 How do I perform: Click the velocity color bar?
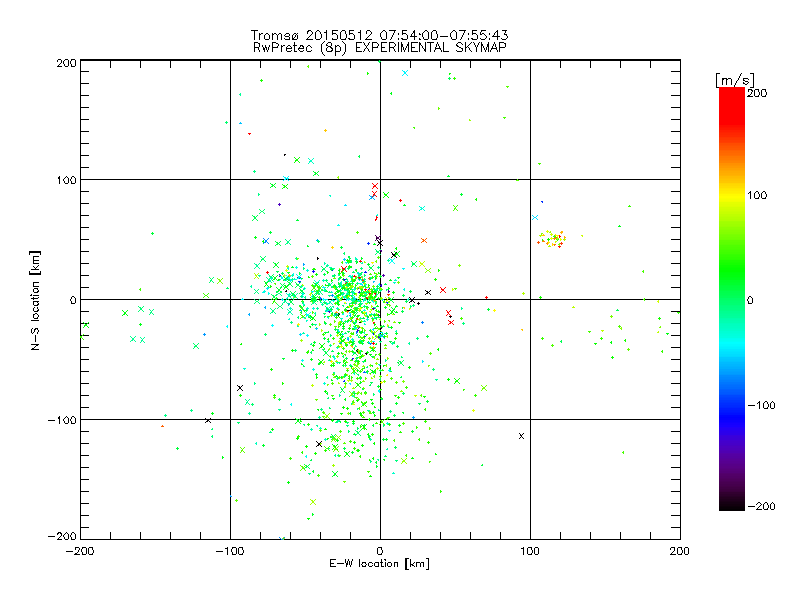click(732, 299)
